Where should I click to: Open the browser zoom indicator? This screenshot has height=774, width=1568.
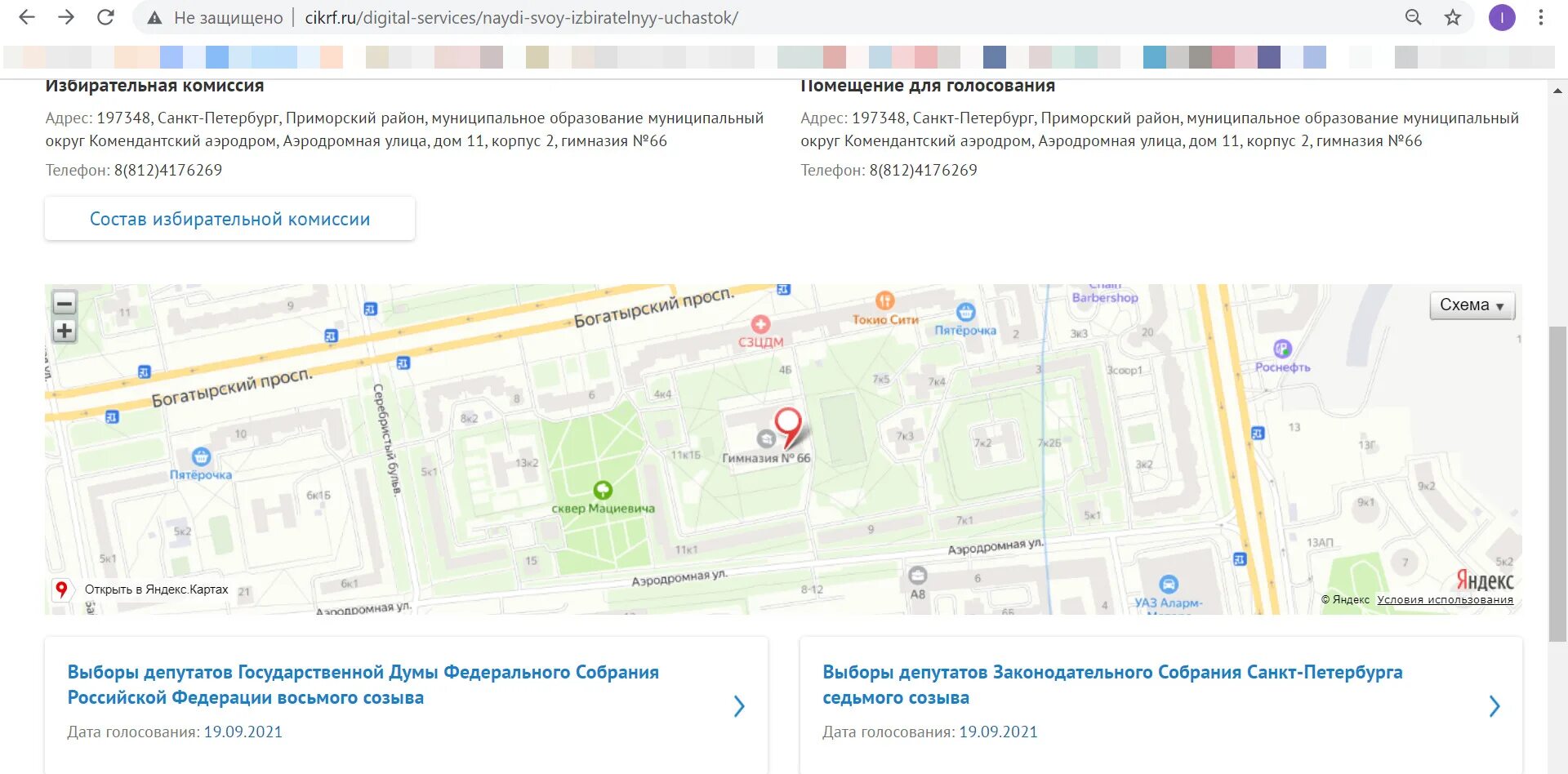1414,17
